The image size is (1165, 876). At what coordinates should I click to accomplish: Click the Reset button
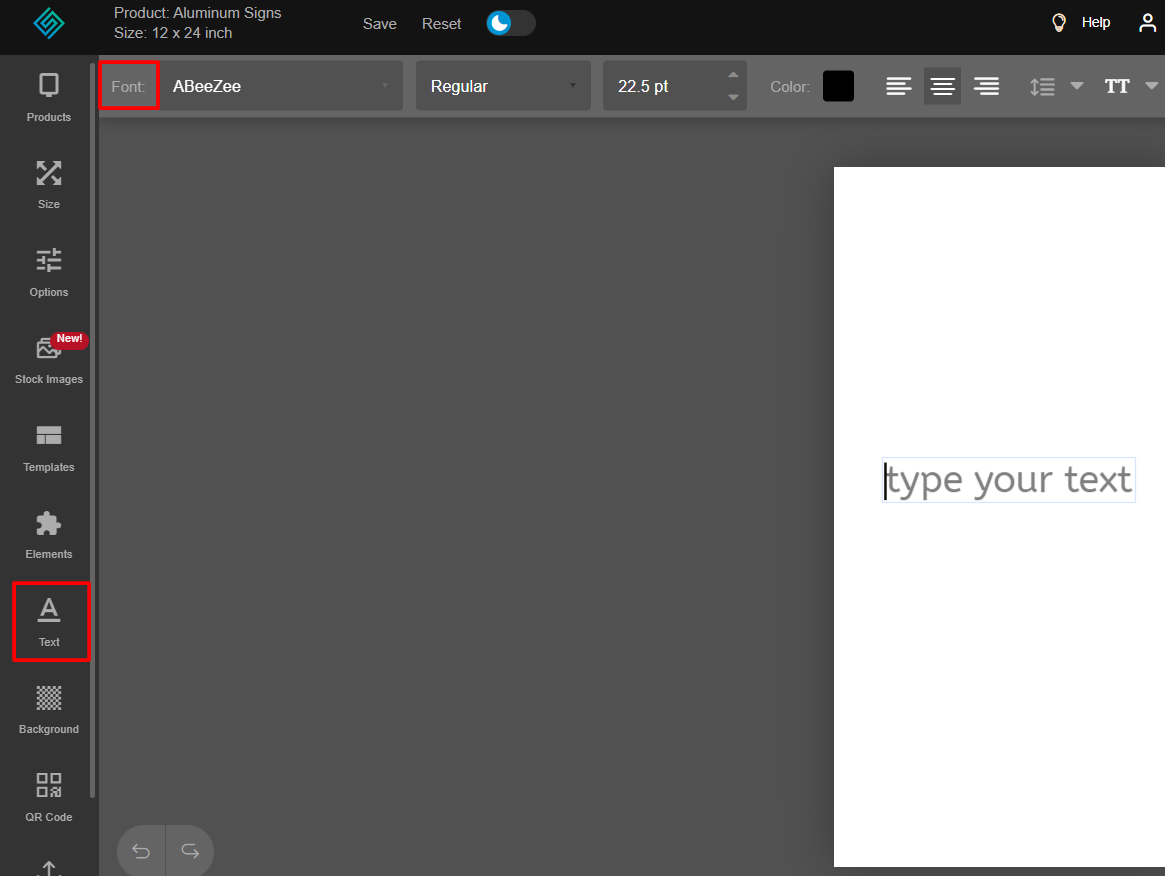[441, 24]
